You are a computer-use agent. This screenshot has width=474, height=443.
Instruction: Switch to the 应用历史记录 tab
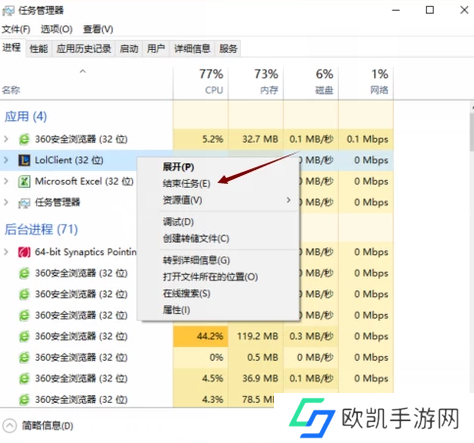tap(84, 49)
